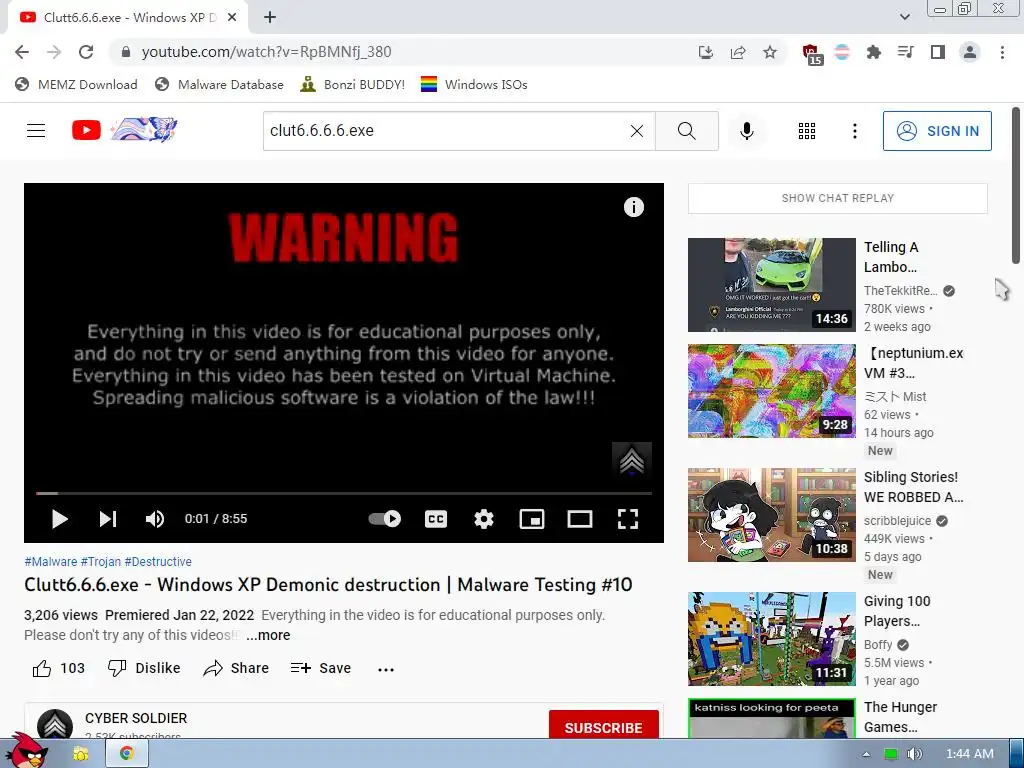Viewport: 1024px width, 768px height.
Task: Open the tab search dropdown arrow
Action: pos(904,17)
